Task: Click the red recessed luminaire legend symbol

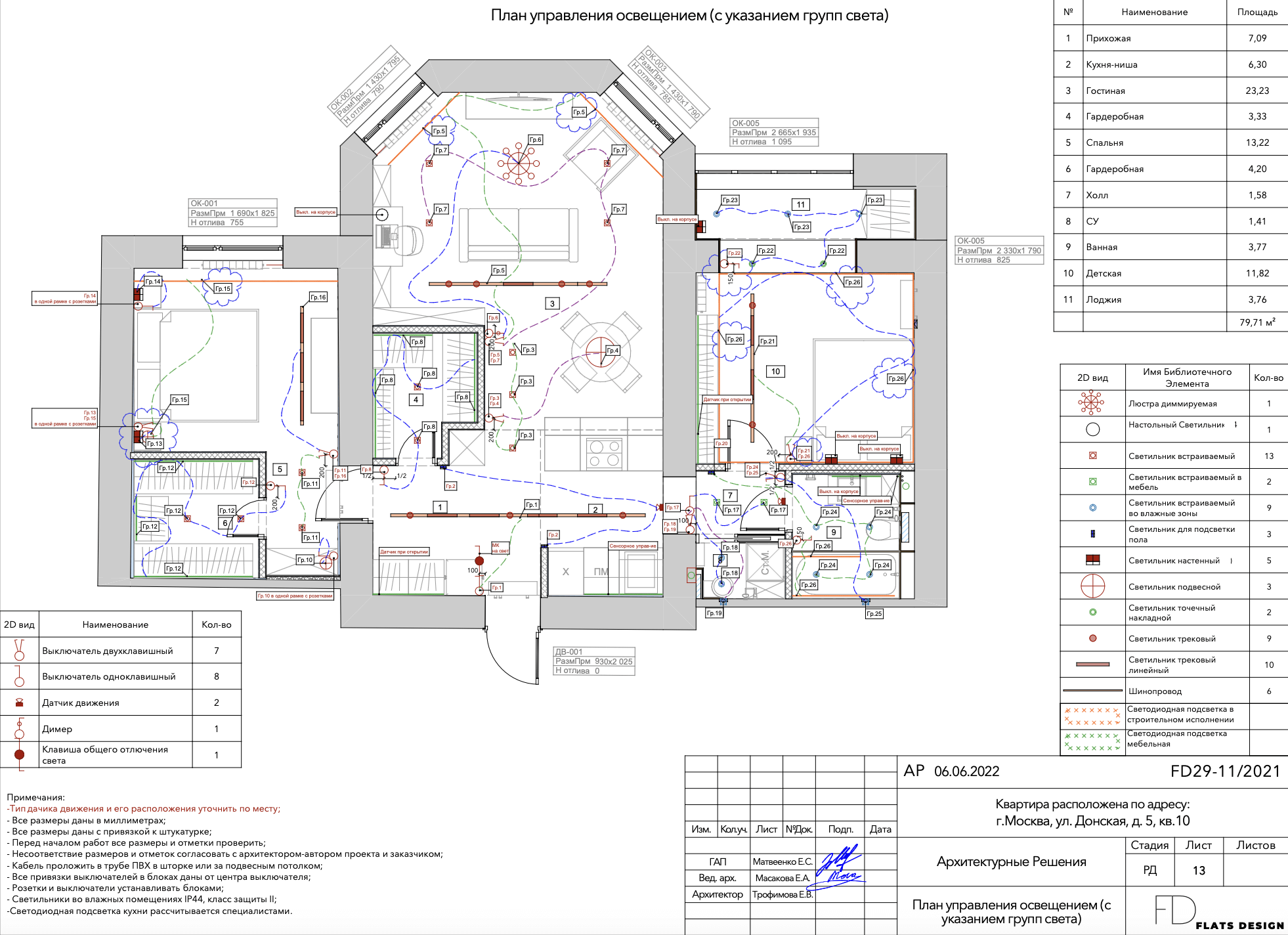Action: (1092, 455)
